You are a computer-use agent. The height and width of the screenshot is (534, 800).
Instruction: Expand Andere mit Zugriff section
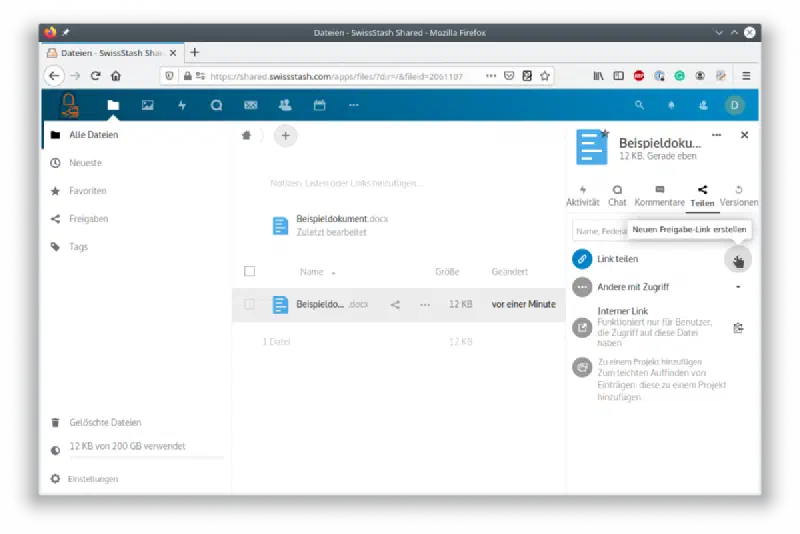738,287
